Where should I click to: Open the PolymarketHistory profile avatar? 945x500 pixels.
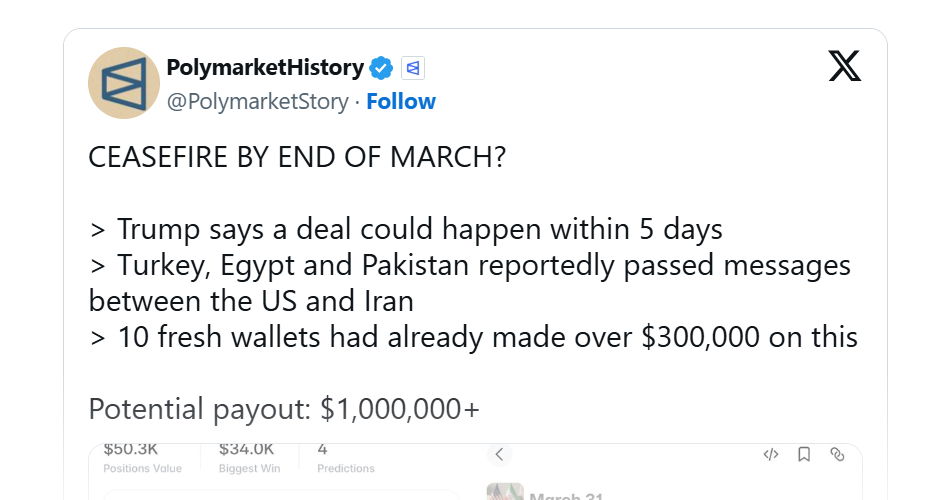pos(124,83)
